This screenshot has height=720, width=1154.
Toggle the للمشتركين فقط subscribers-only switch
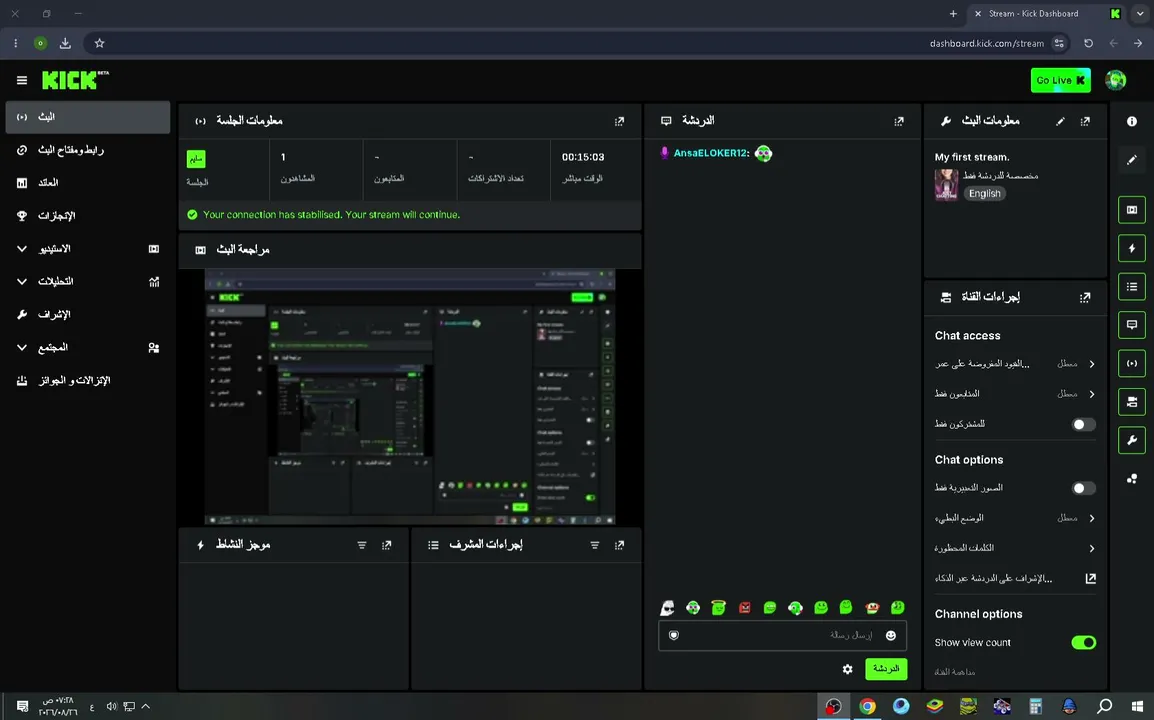click(1083, 424)
